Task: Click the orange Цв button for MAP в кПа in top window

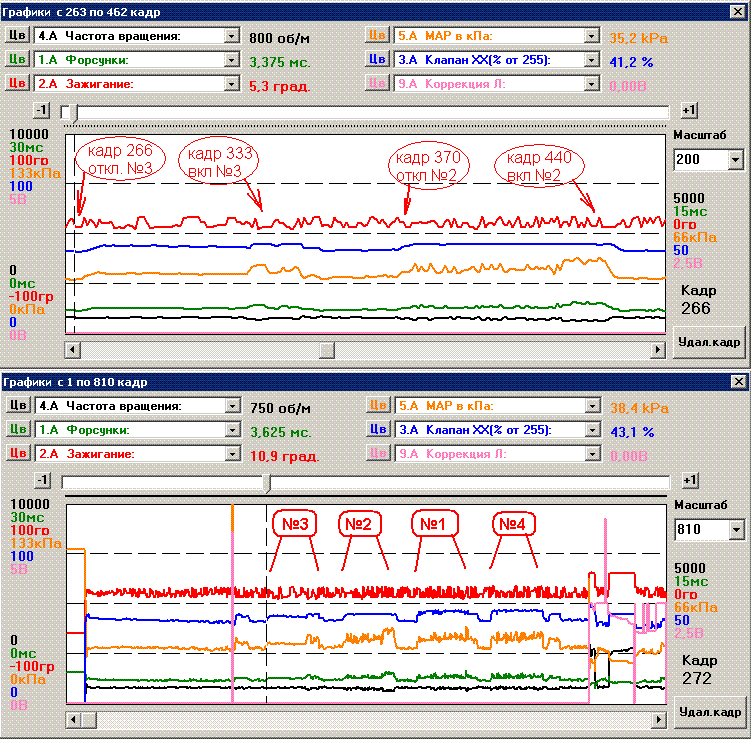Action: pos(377,35)
